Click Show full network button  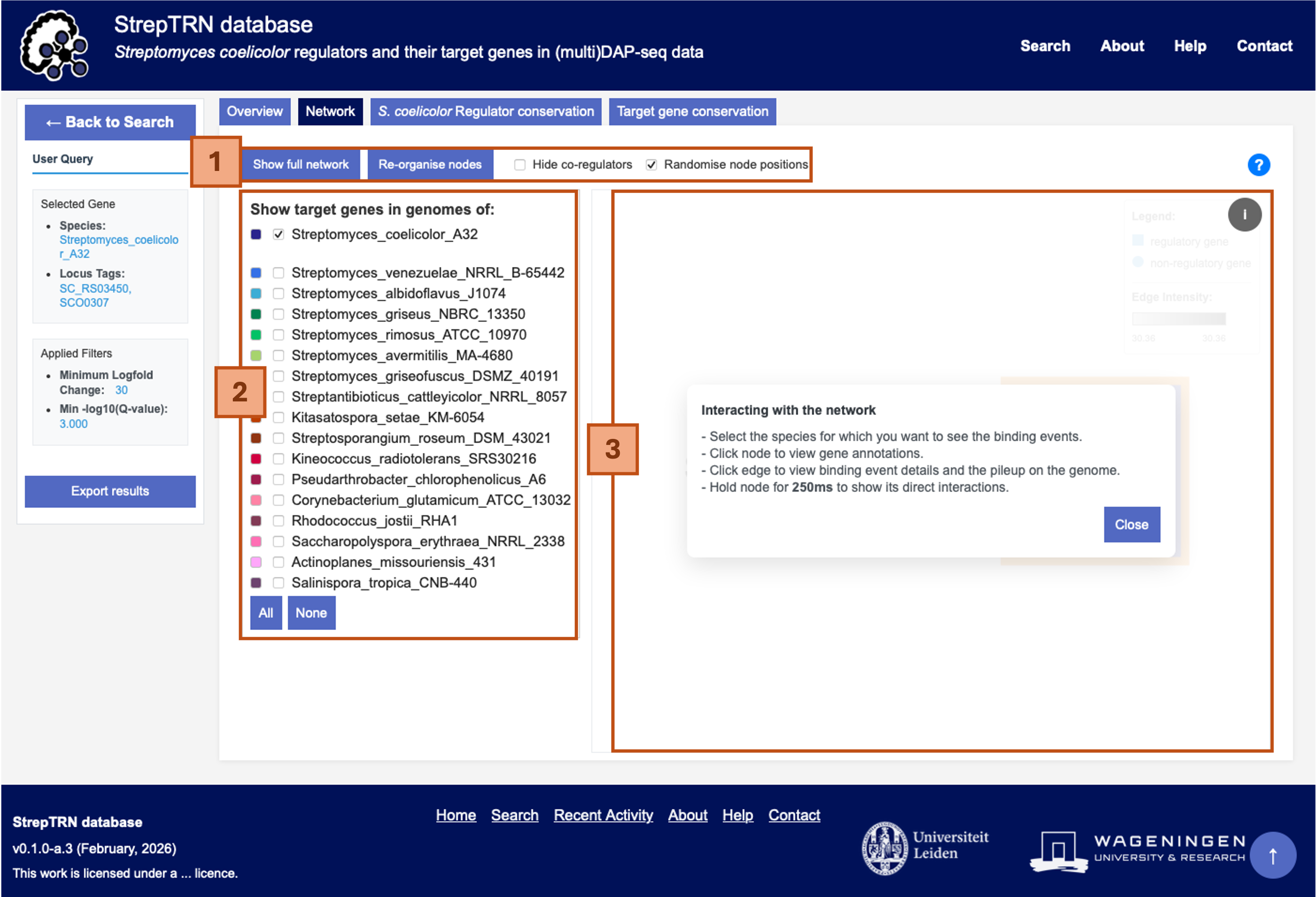tap(301, 165)
